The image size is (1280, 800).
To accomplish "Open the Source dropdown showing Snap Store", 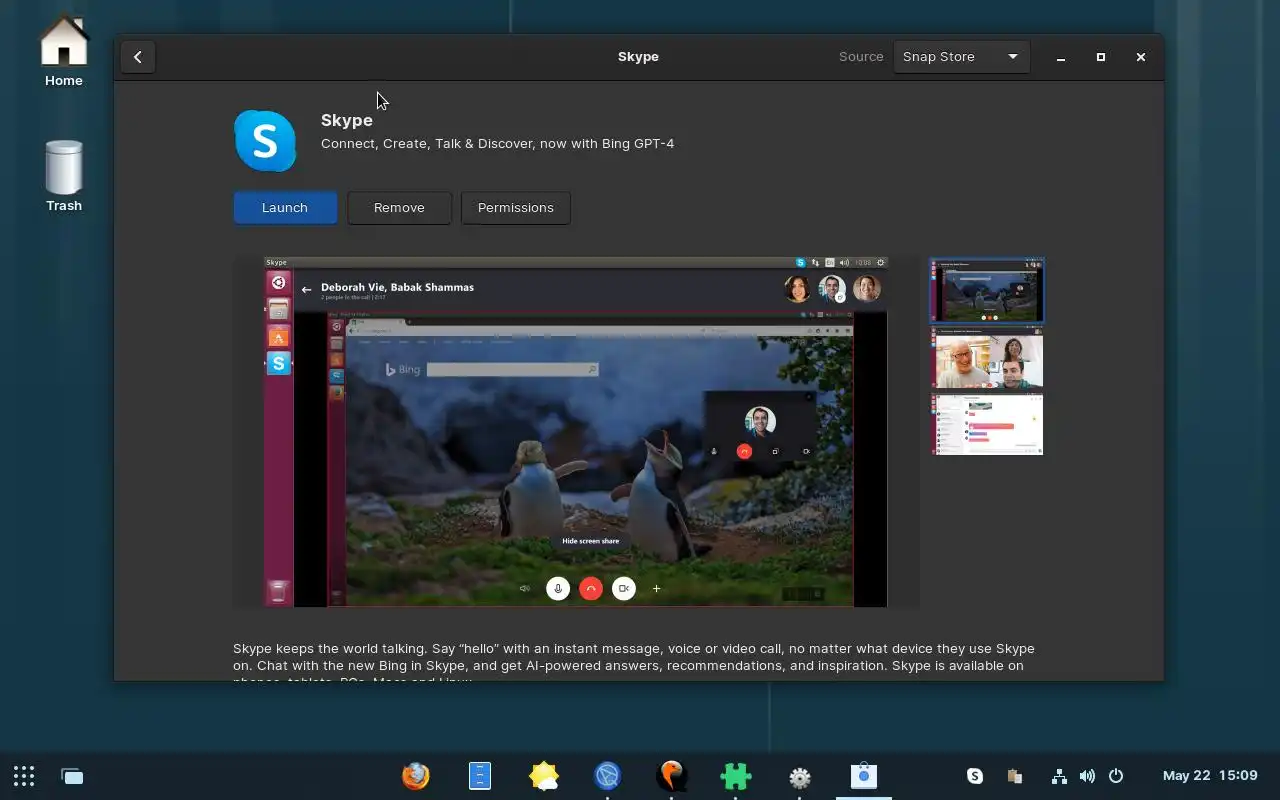I will point(960,57).
